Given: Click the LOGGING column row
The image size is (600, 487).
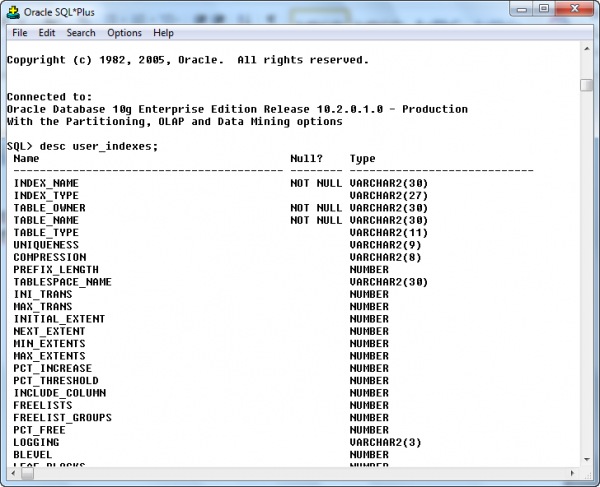Looking at the screenshot, I should click(217, 442).
